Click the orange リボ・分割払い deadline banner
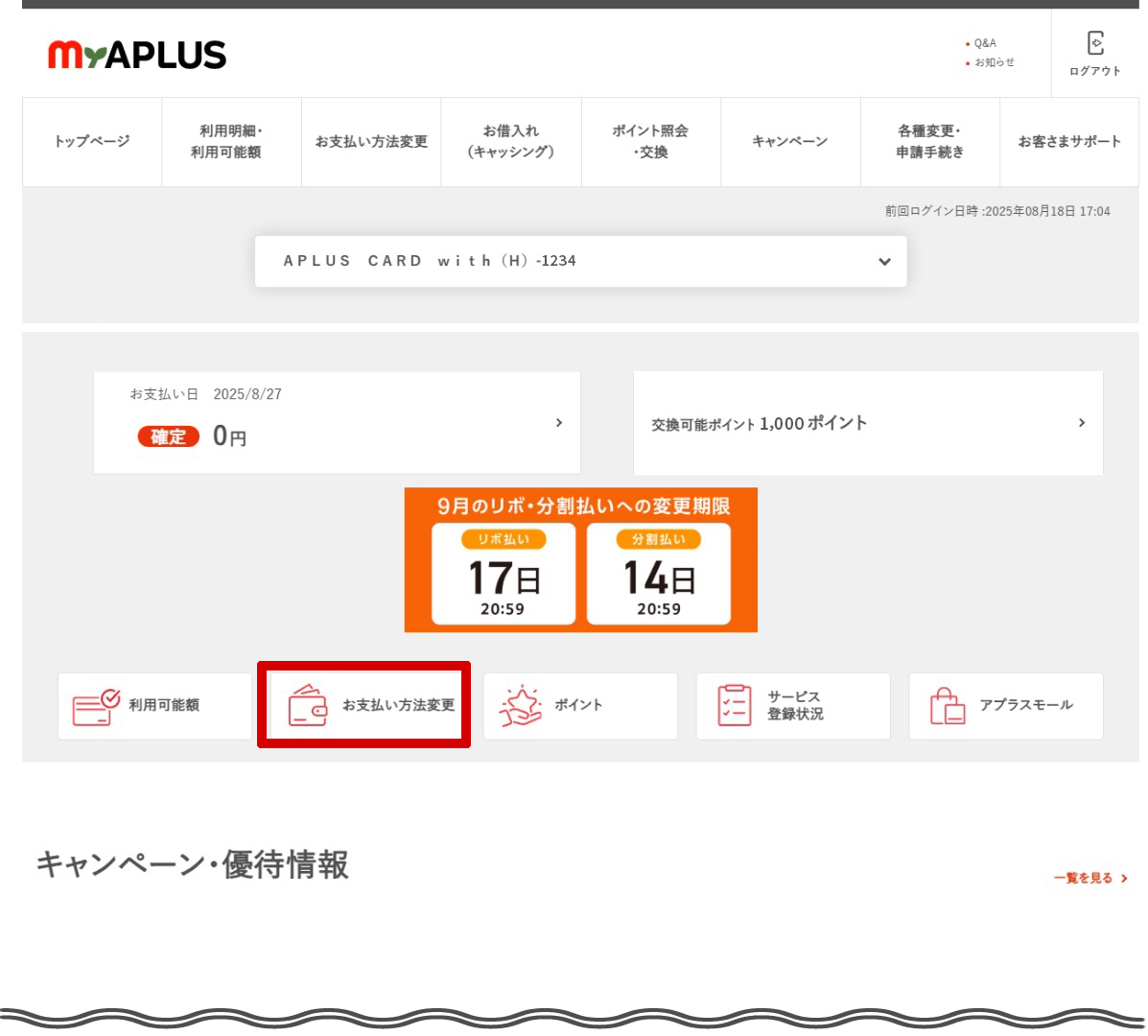The image size is (1148, 1036). click(x=580, y=560)
